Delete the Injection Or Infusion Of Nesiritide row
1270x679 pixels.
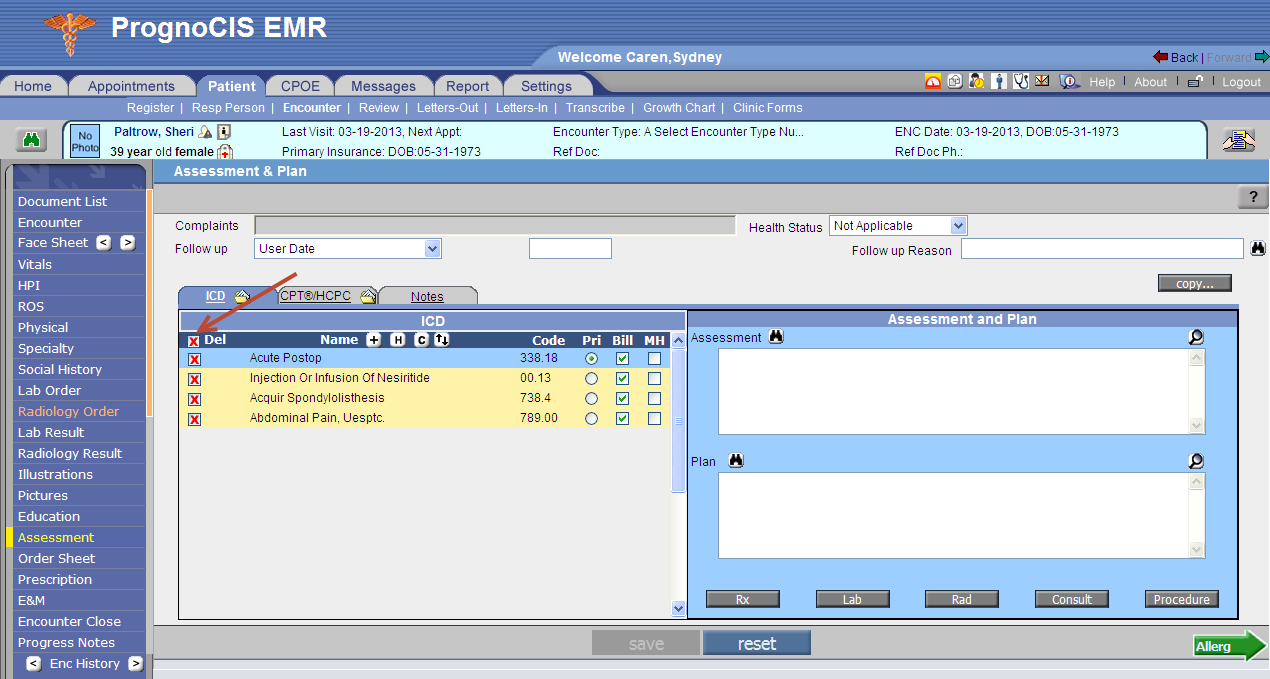click(194, 379)
